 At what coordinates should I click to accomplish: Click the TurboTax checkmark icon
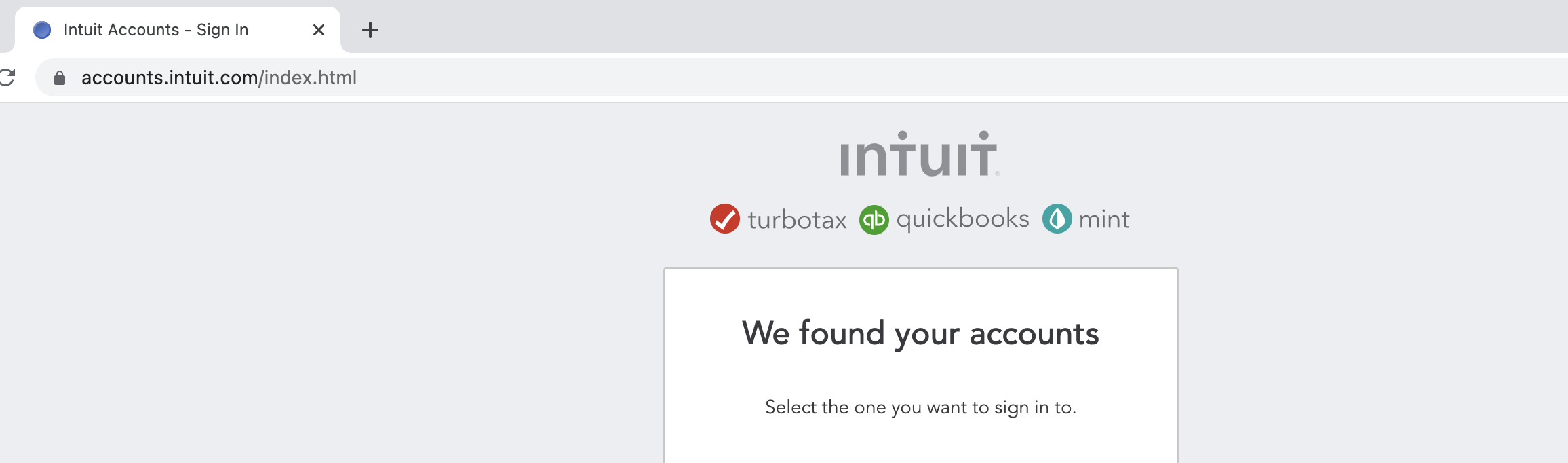724,219
